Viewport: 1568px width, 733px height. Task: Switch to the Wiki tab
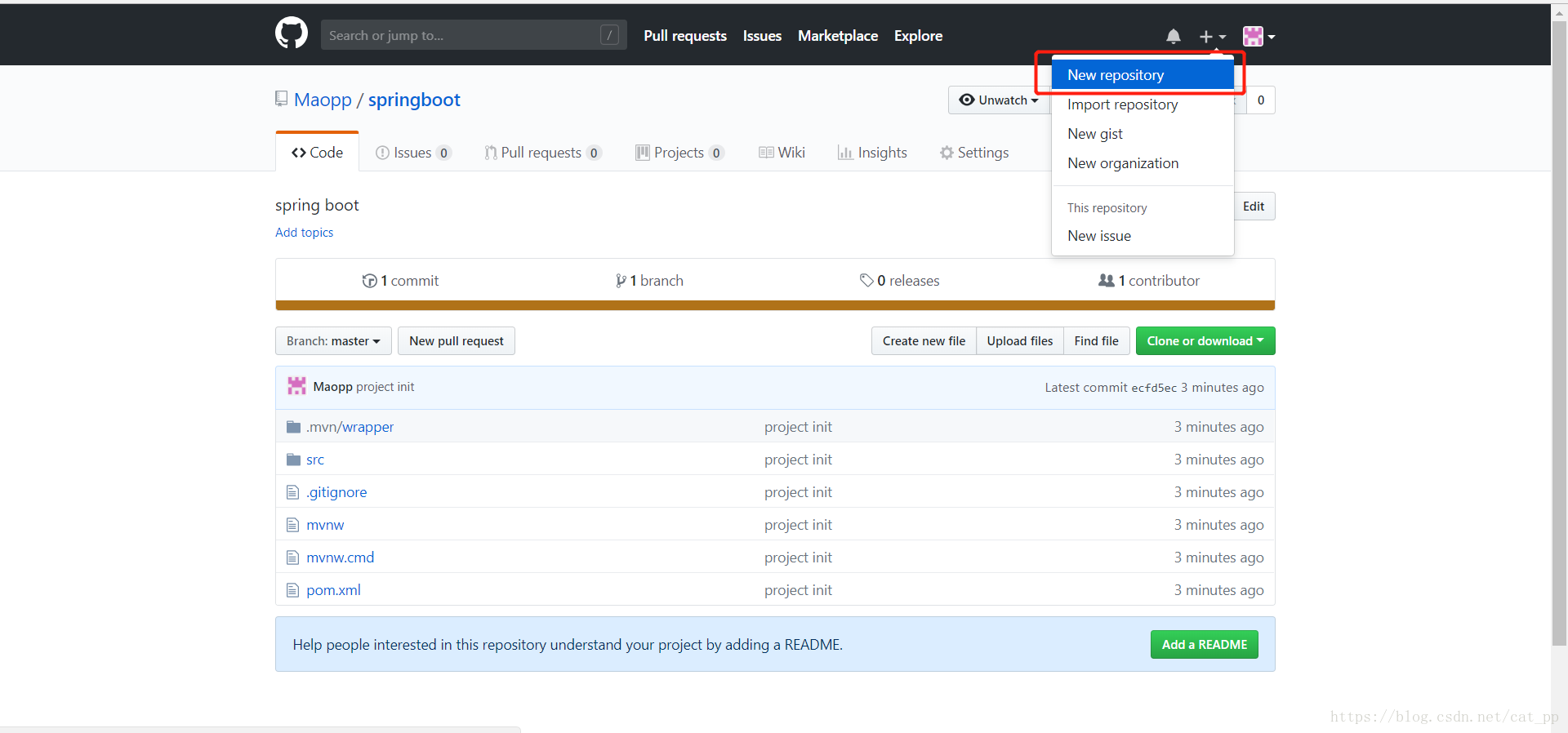point(782,153)
